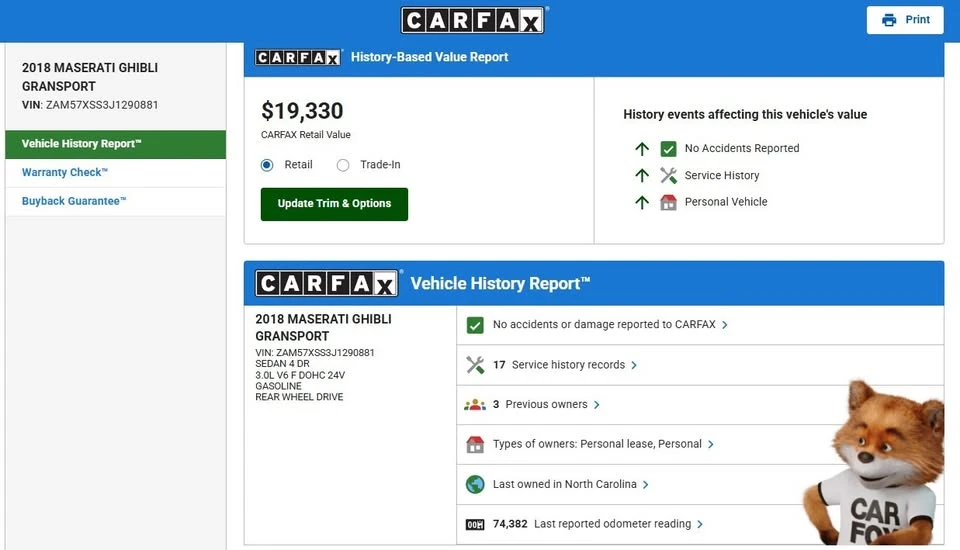Screen dimensions: 960x550
Task: Click the Print button label
Action: point(917,20)
